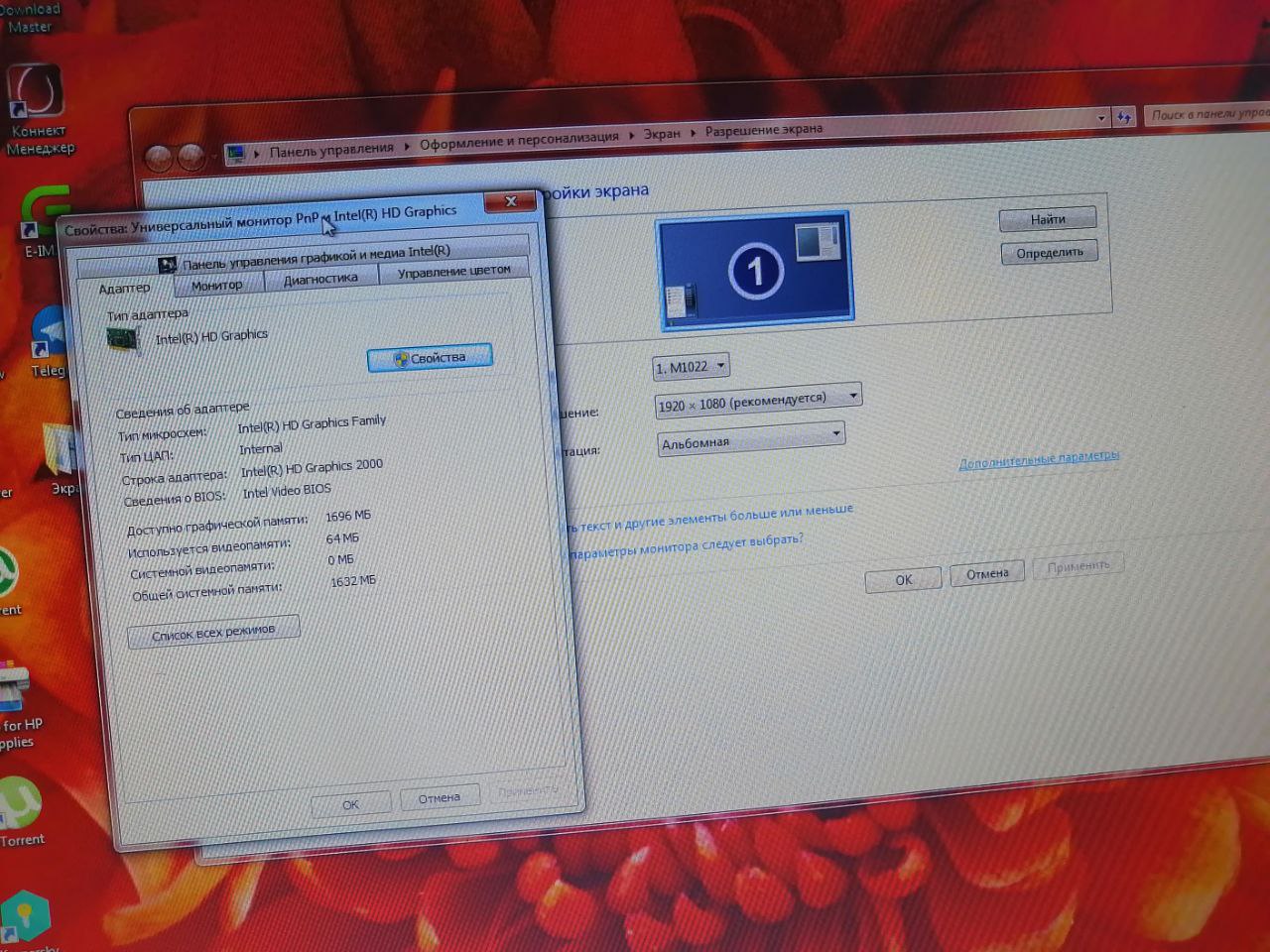Open Коннект Менеджер desktop icon
The image size is (1270, 952).
[38, 109]
